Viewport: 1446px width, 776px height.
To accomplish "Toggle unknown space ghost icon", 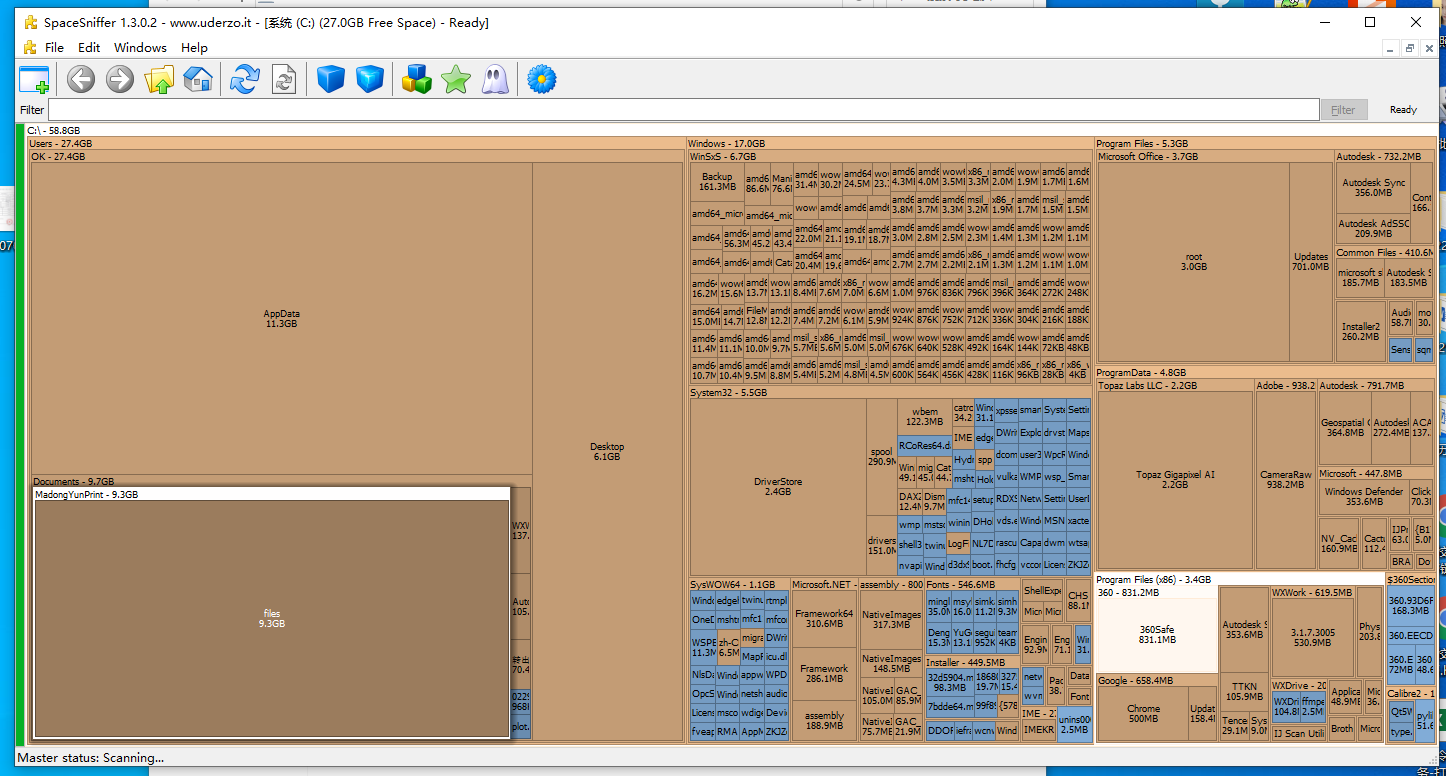I will click(495, 79).
